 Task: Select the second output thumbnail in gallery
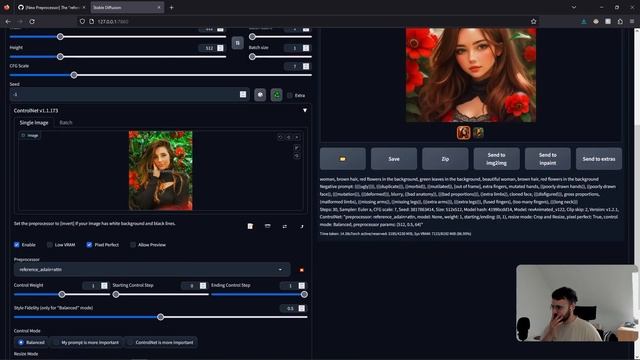478,133
